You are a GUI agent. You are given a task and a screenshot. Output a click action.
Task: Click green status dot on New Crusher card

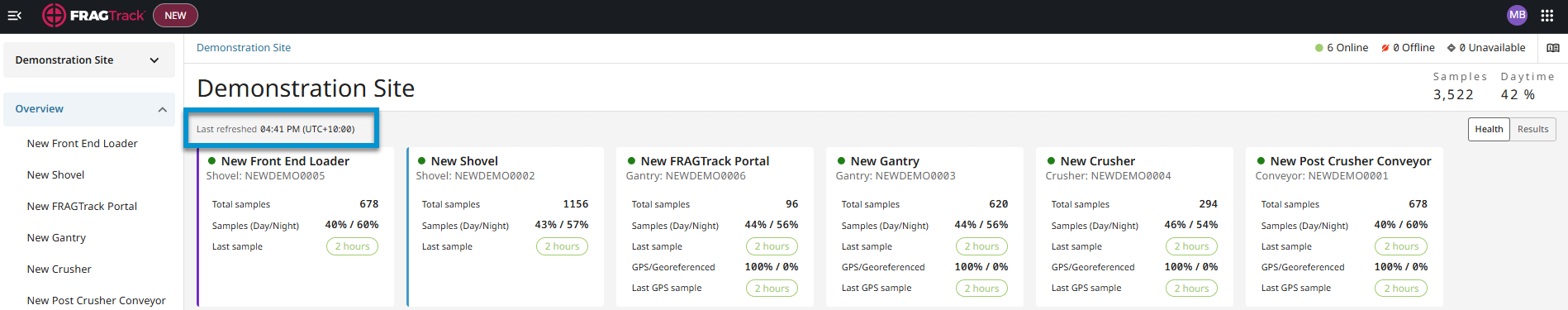click(x=1052, y=161)
